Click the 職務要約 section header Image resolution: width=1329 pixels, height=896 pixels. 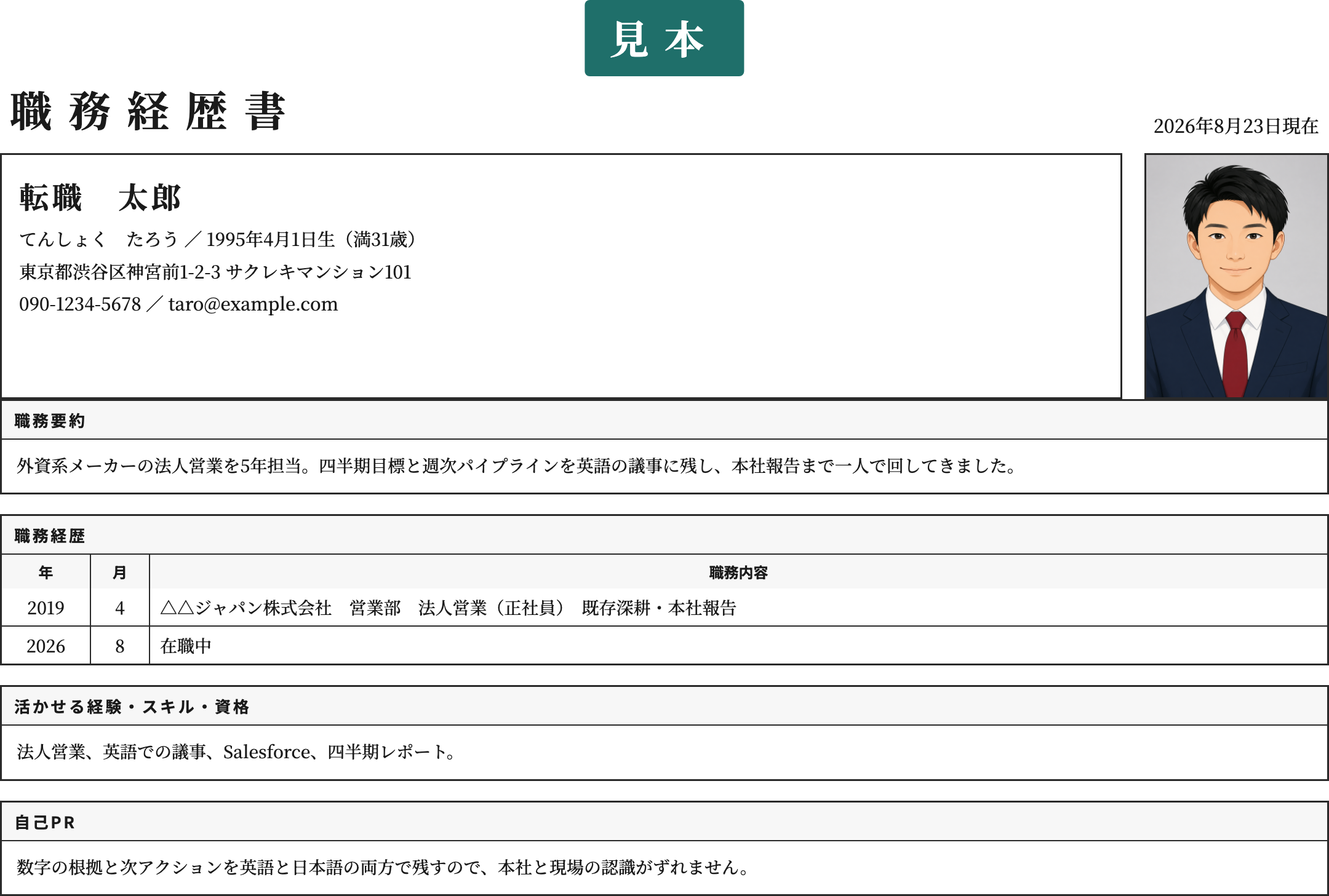point(664,421)
